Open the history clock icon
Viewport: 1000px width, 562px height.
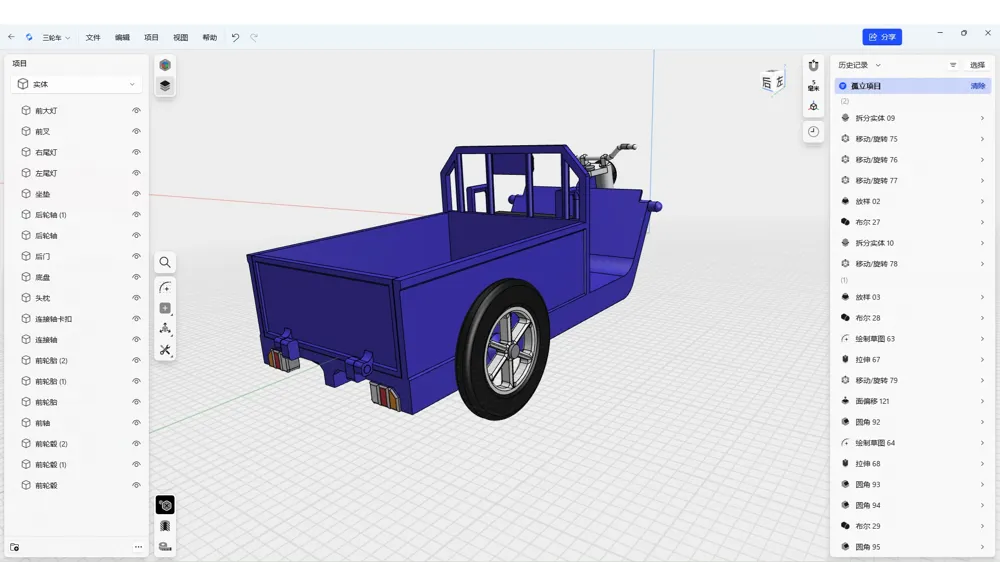(813, 131)
